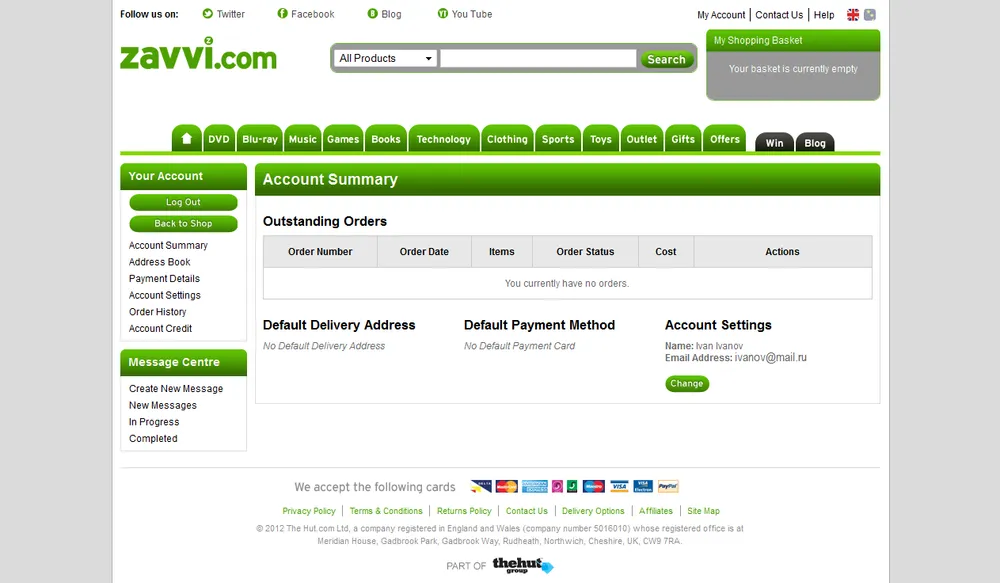Open Returns Policy footer link
The height and width of the screenshot is (583, 1000).
(464, 511)
